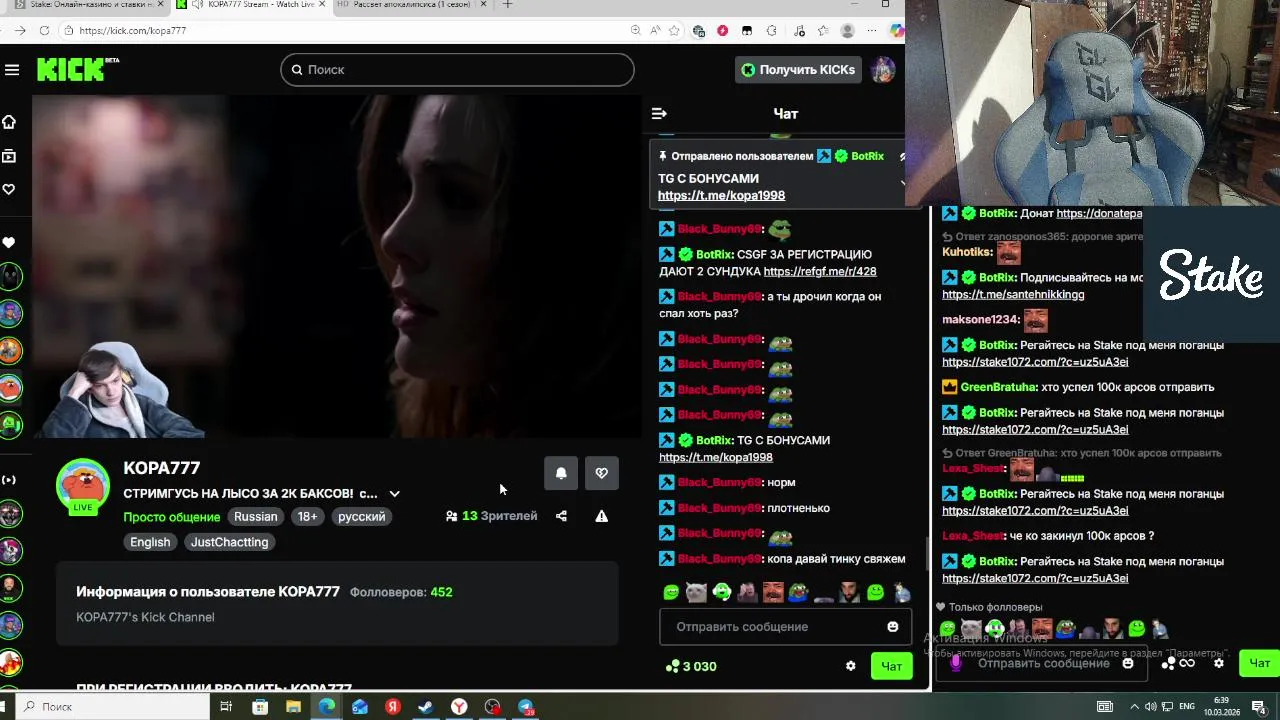Expand the stream title chevron
The image size is (1280, 720).
click(394, 494)
